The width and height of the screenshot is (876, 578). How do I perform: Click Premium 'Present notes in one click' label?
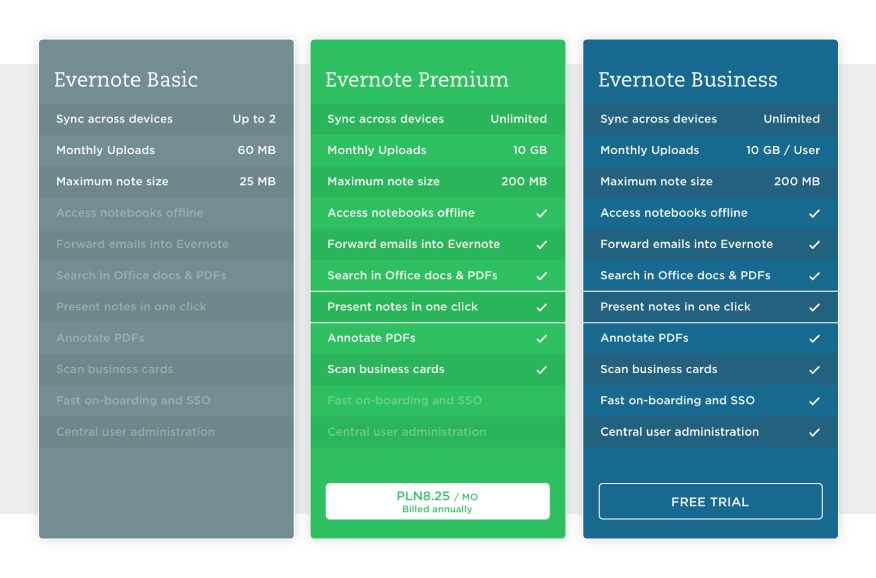[x=403, y=307]
